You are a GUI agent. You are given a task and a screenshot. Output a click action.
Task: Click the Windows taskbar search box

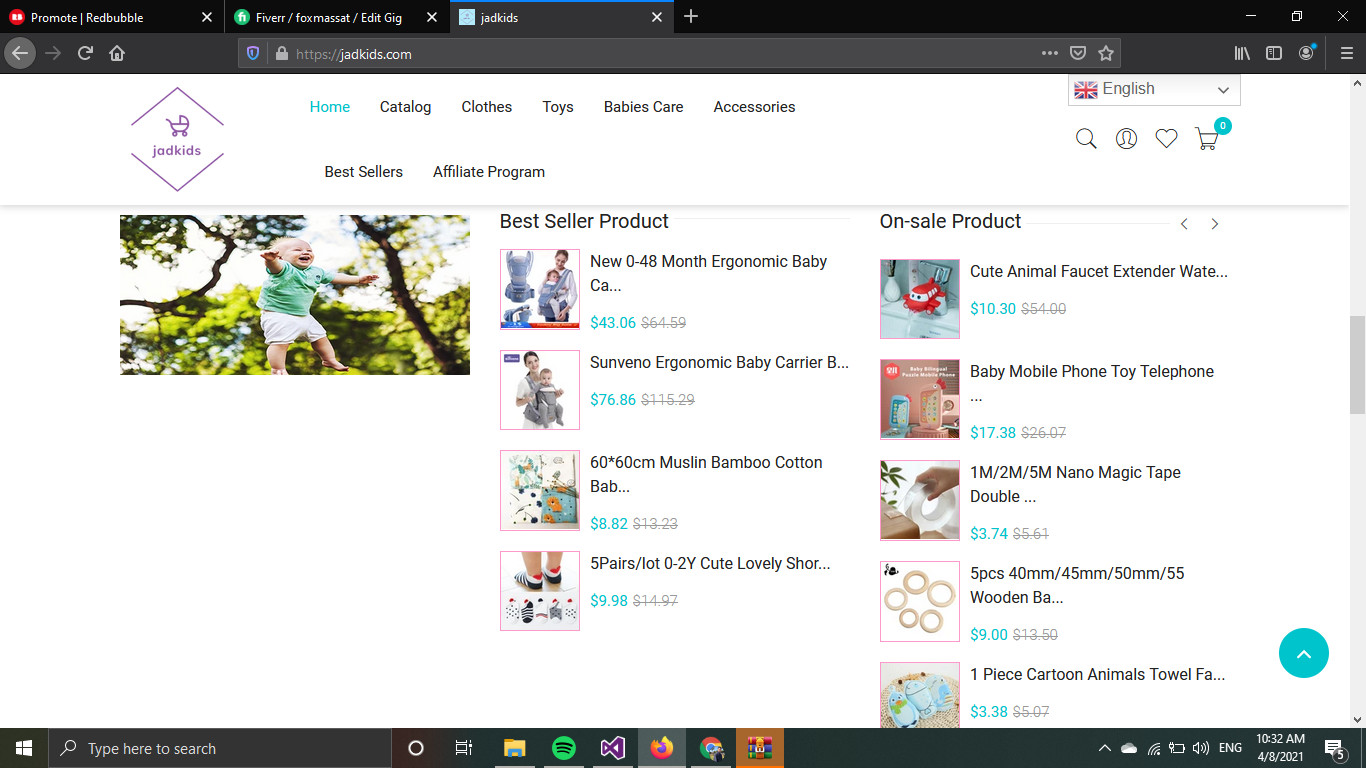220,748
